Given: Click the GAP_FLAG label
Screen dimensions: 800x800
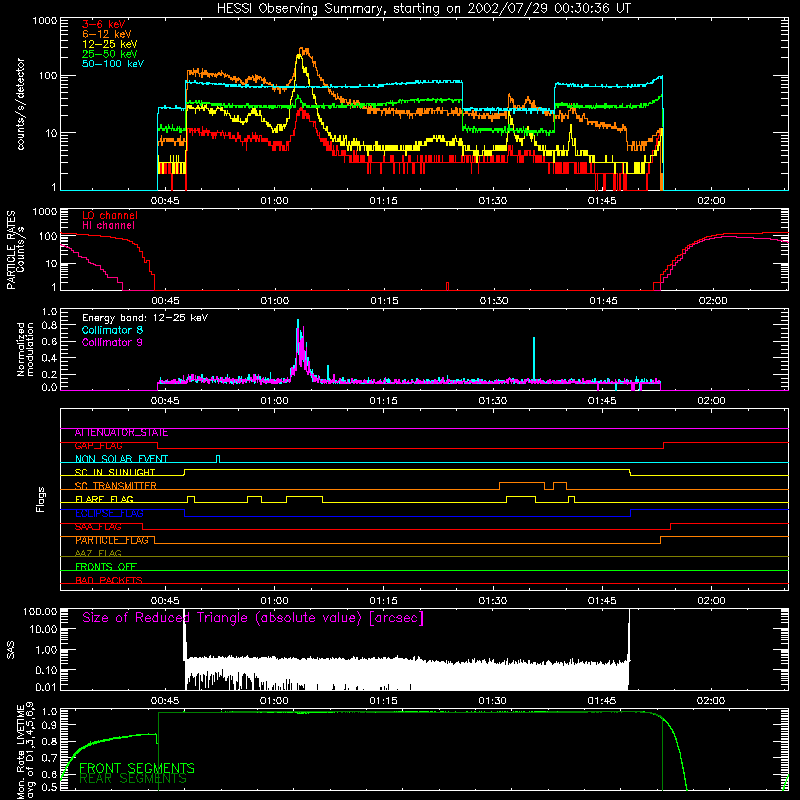Looking at the screenshot, I should coord(98,446).
